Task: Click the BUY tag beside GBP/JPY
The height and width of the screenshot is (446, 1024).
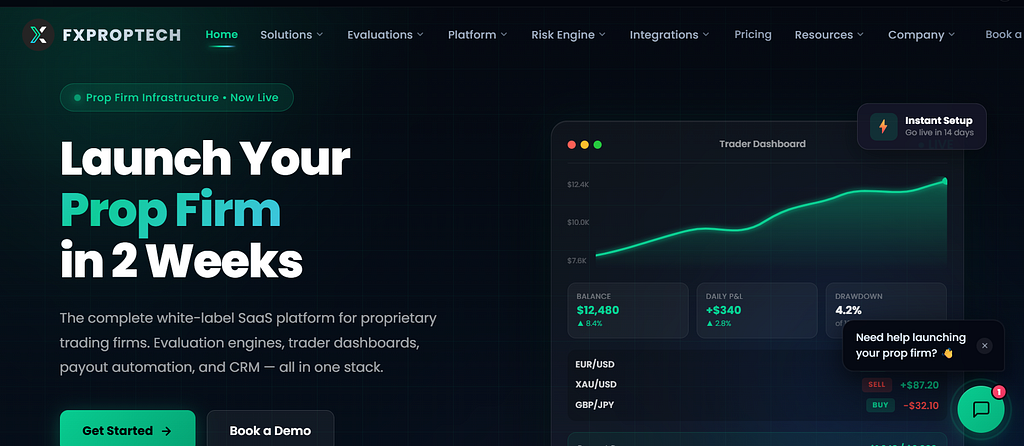Action: pos(880,405)
